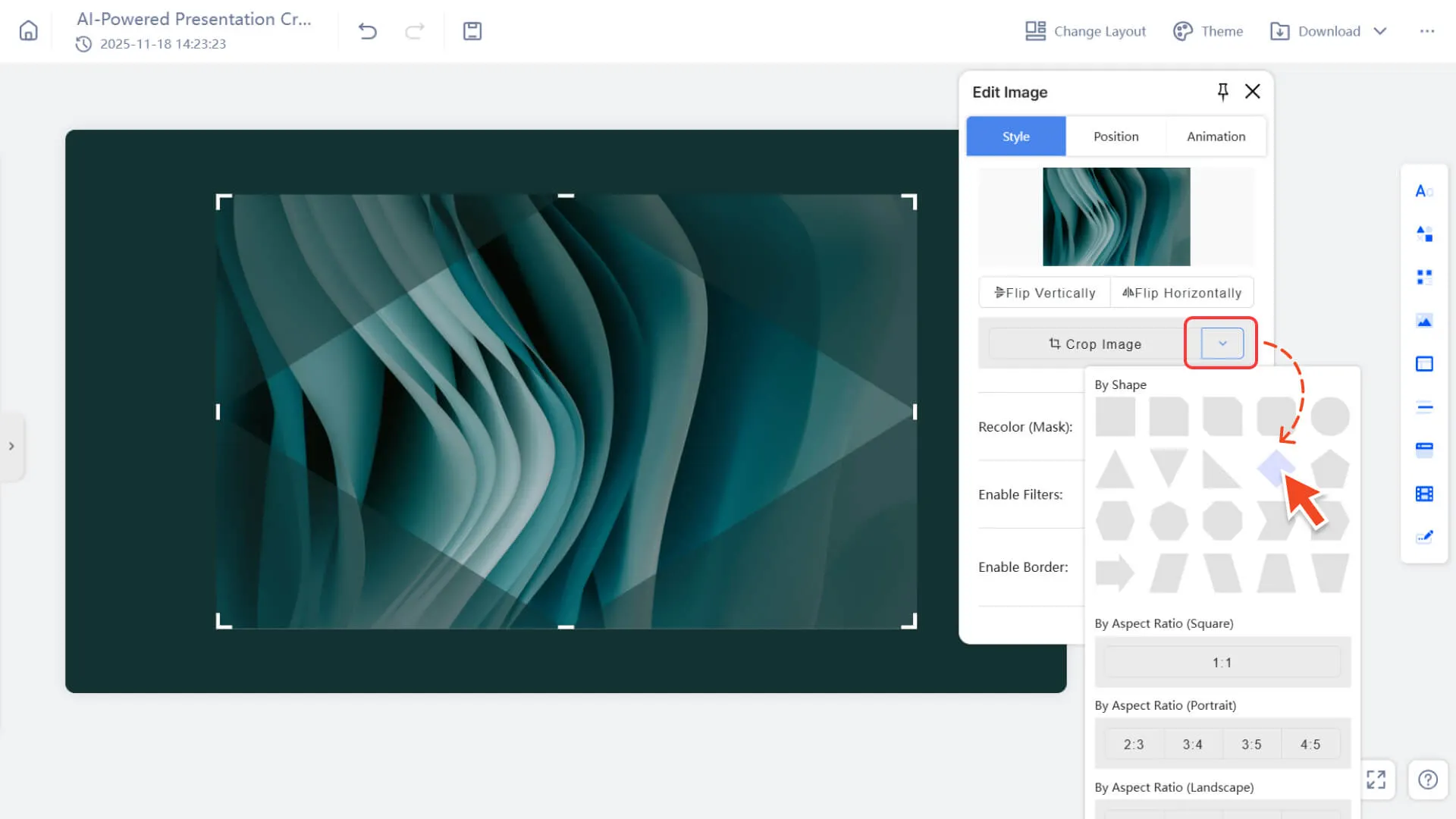Crop to inverted trapezoid shape

click(1330, 573)
